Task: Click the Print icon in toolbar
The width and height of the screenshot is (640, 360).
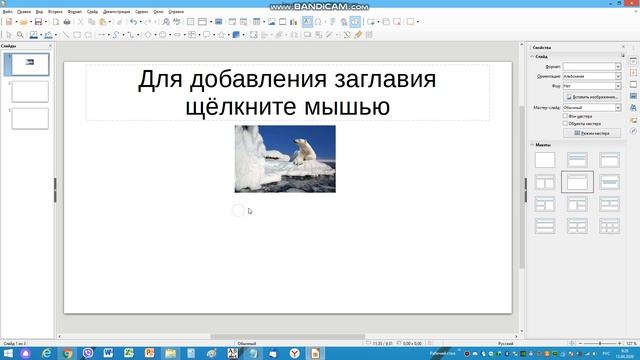Action: (67, 22)
